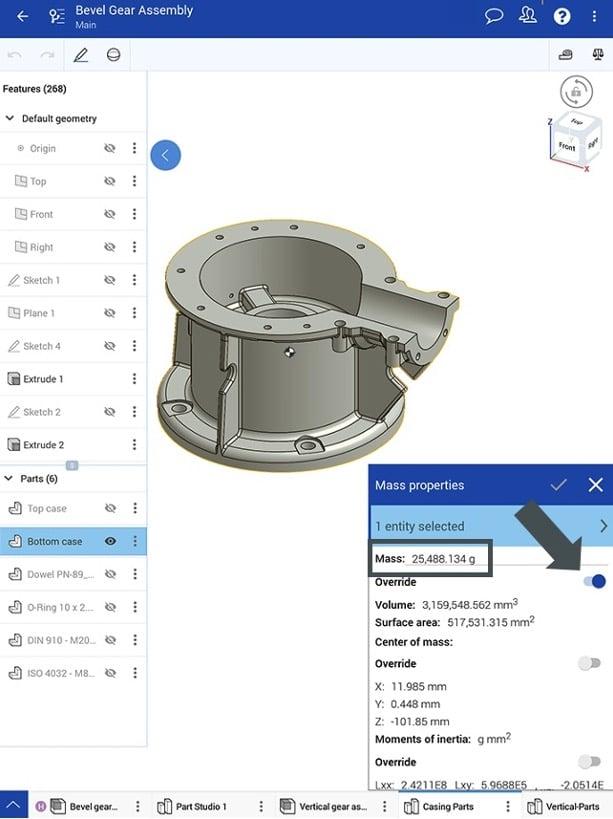Image resolution: width=613 pixels, height=819 pixels.
Task: Open the comments speech bubble icon
Action: coord(494,16)
